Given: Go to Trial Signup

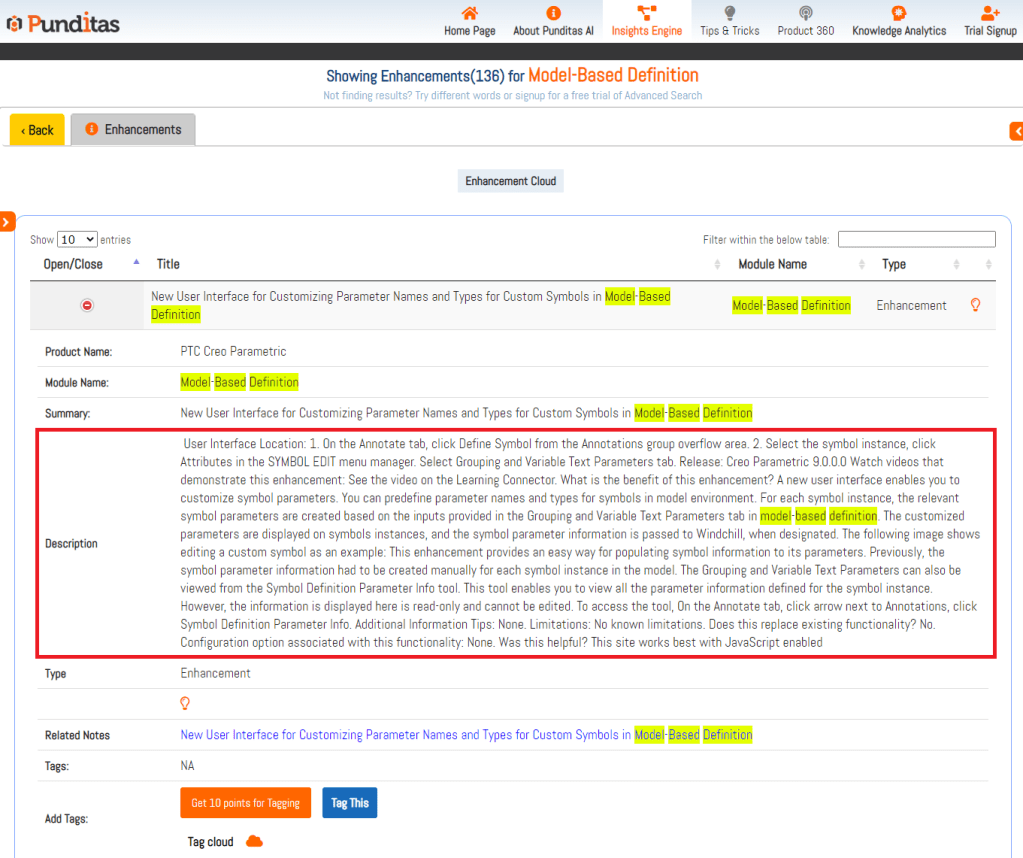Looking at the screenshot, I should [989, 21].
